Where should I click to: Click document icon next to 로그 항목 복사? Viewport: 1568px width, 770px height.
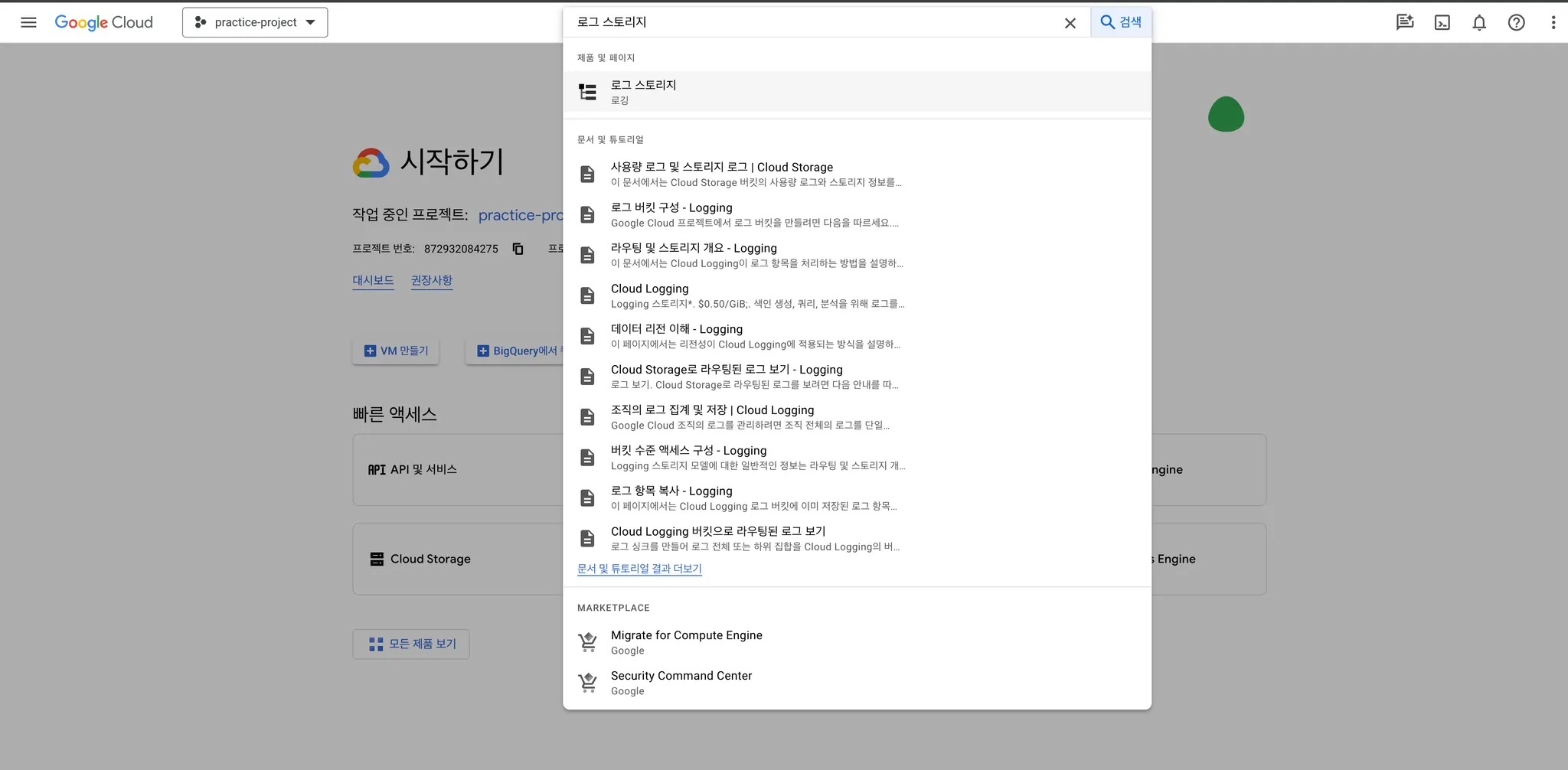click(x=587, y=498)
